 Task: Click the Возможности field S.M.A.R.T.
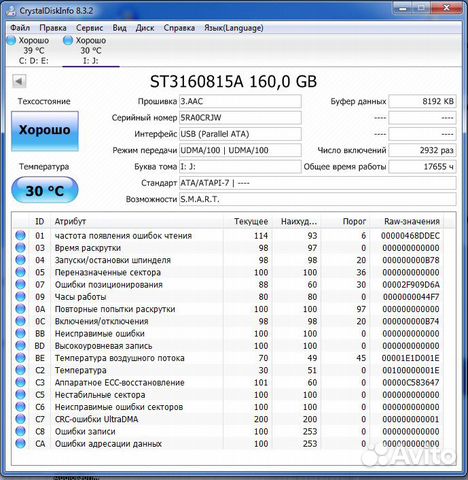[x=318, y=199]
